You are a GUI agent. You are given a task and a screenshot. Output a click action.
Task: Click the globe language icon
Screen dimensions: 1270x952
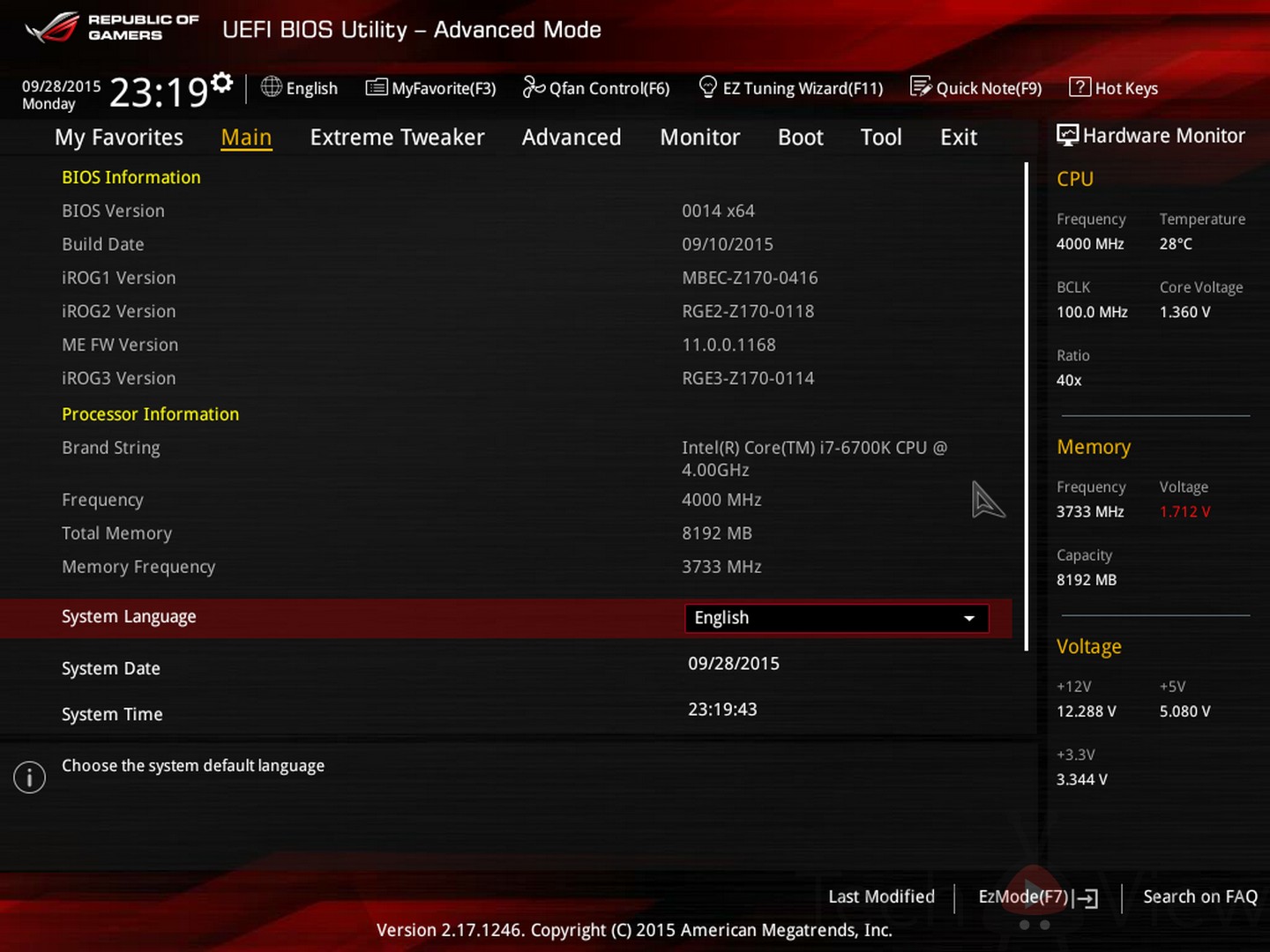point(272,86)
